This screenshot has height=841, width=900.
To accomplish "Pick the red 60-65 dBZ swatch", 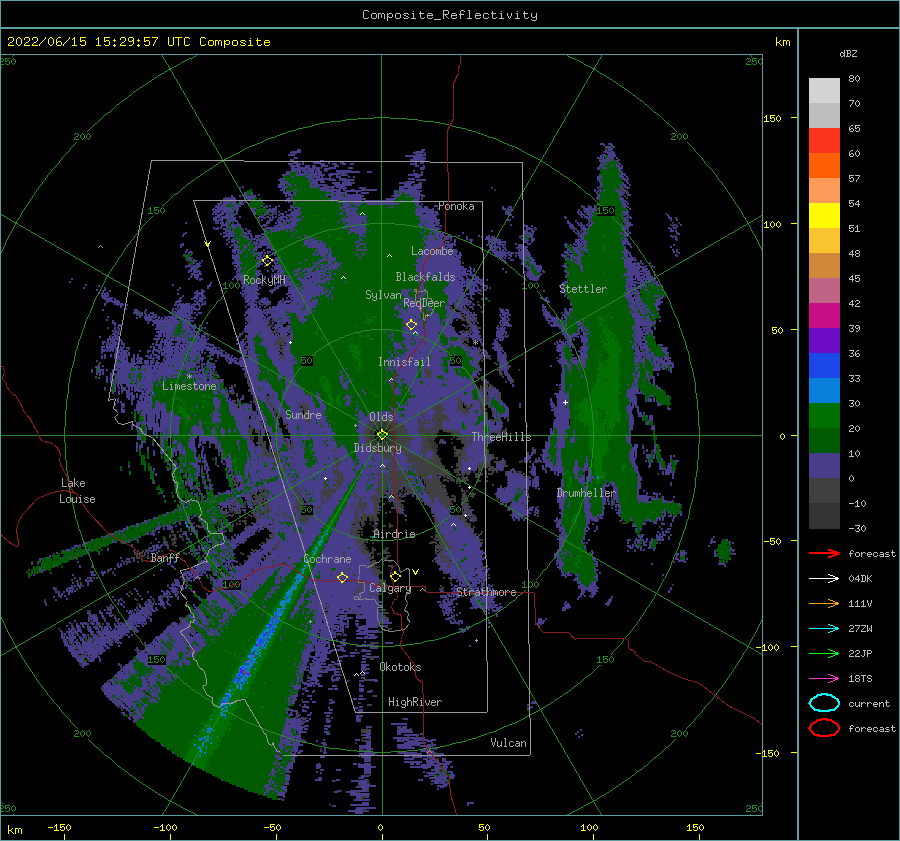I will point(824,141).
